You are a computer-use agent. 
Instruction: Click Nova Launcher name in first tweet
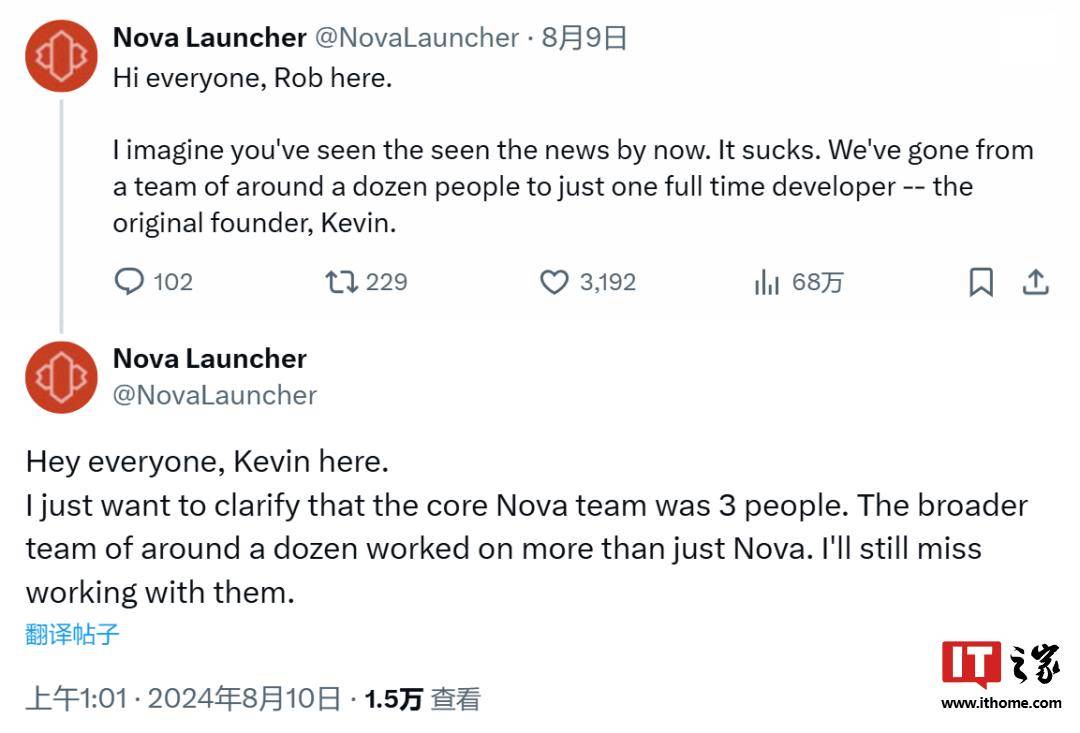pyautogui.click(x=209, y=38)
